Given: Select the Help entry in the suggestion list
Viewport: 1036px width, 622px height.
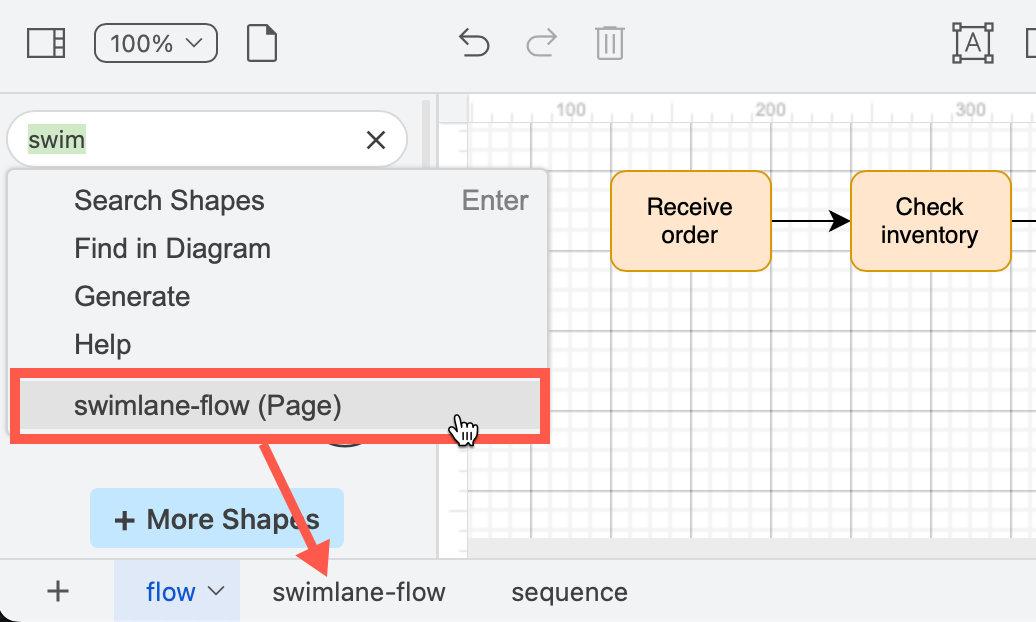Looking at the screenshot, I should [x=102, y=344].
